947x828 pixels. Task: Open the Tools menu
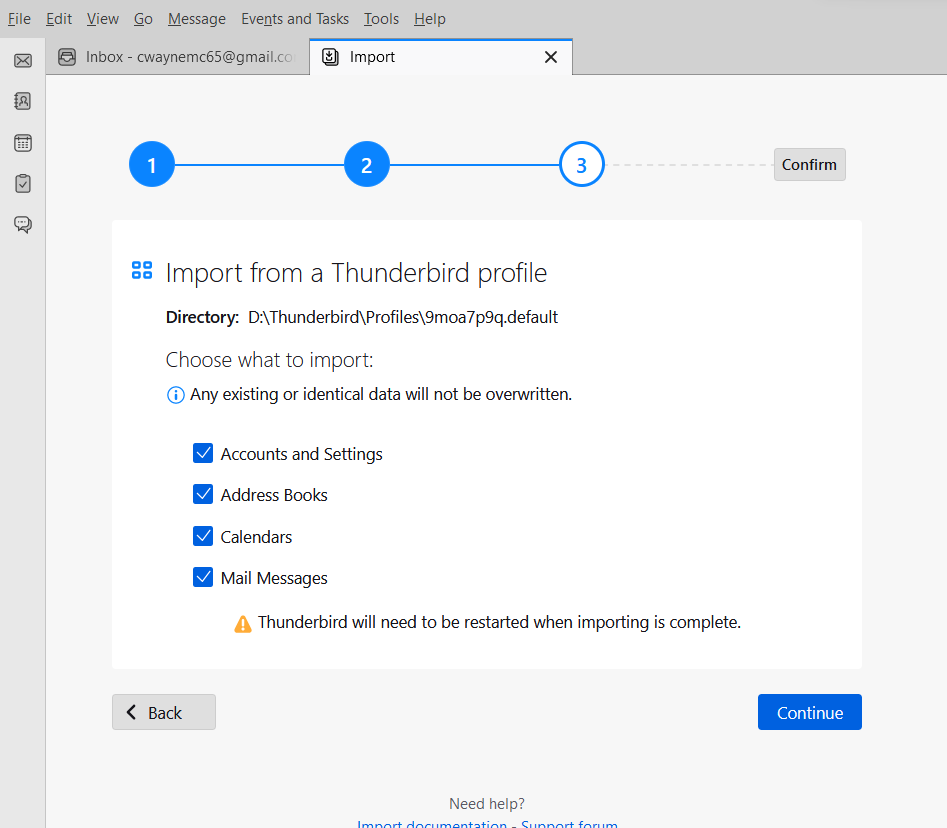pos(381,19)
